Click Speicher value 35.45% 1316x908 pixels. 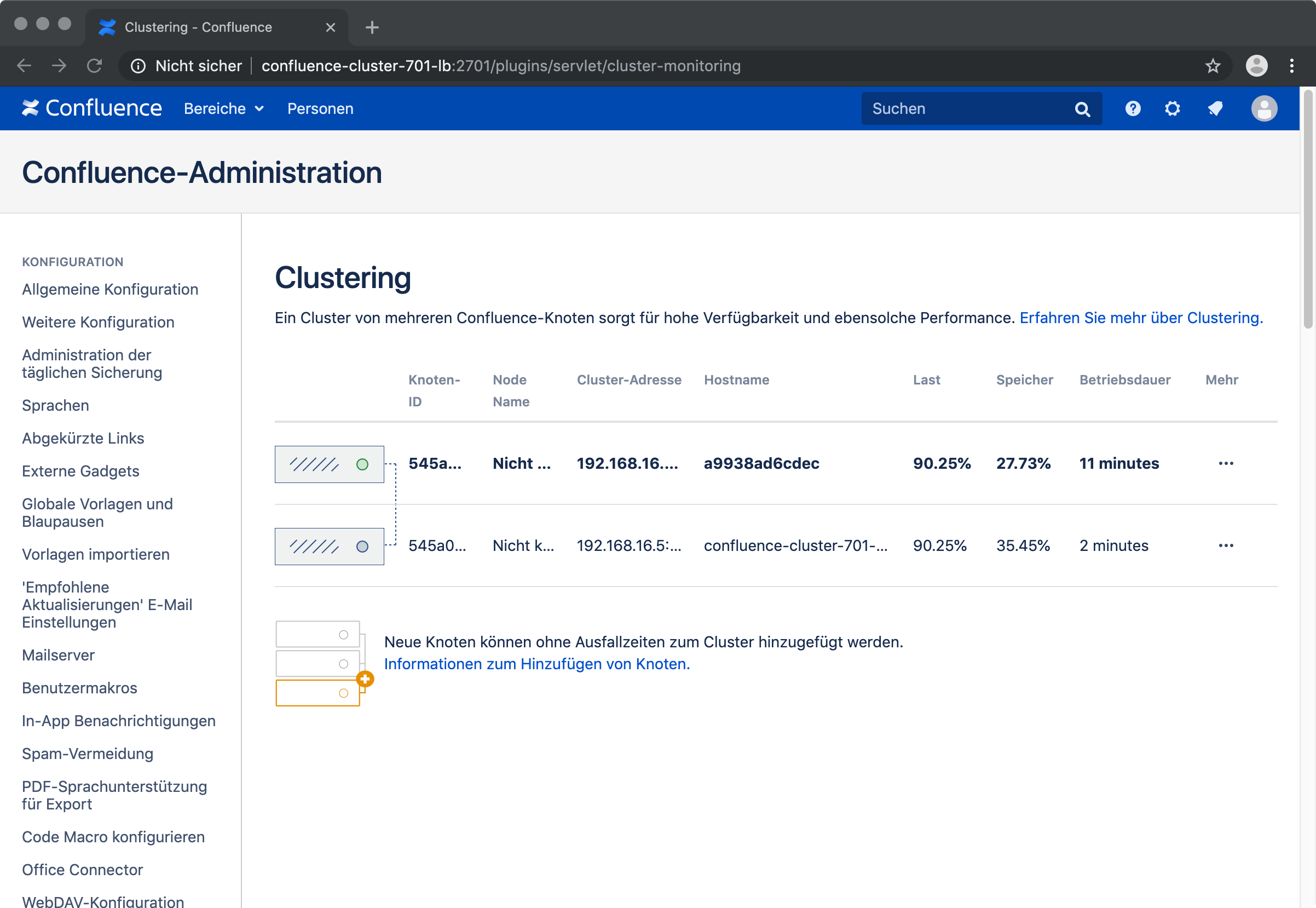tap(1023, 545)
